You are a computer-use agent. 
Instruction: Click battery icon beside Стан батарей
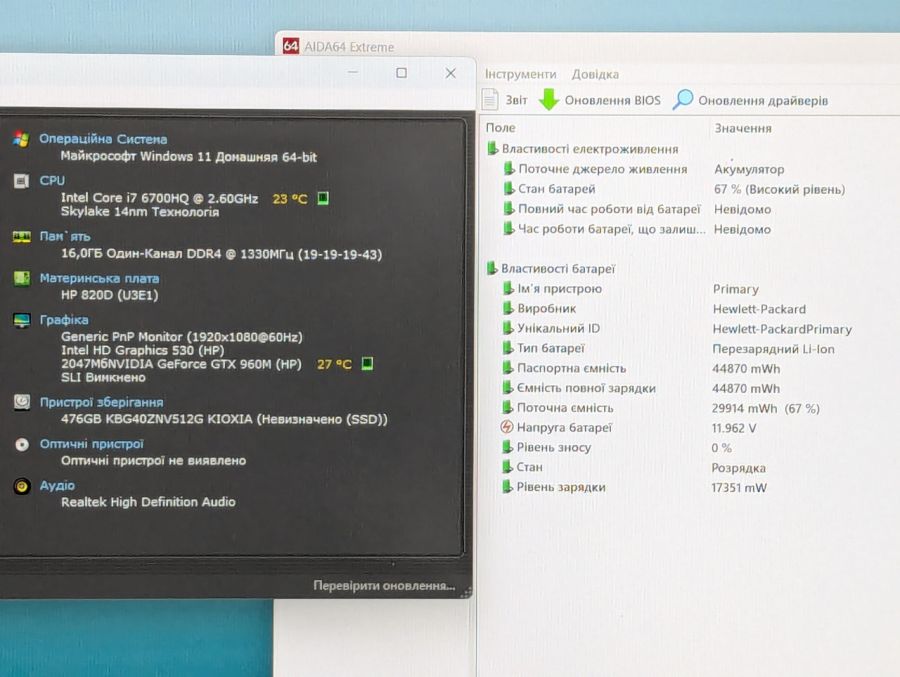pos(509,188)
